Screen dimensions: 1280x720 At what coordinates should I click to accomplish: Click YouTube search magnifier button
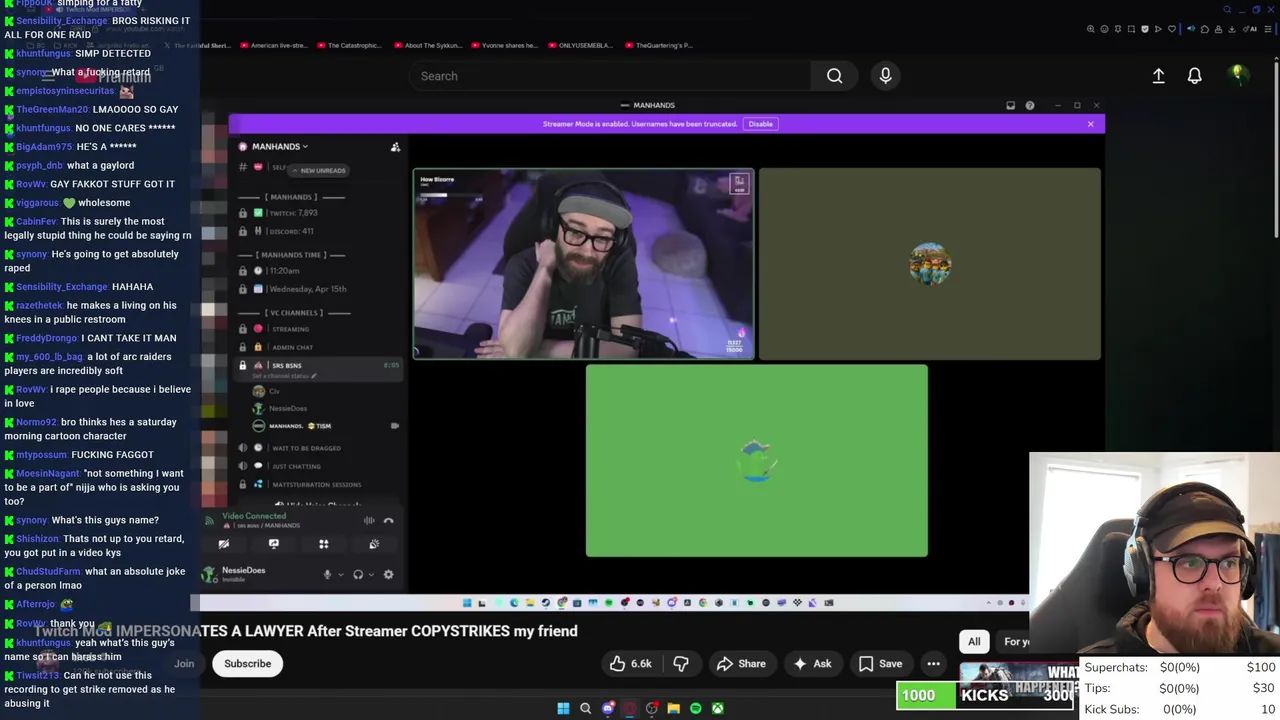834,76
